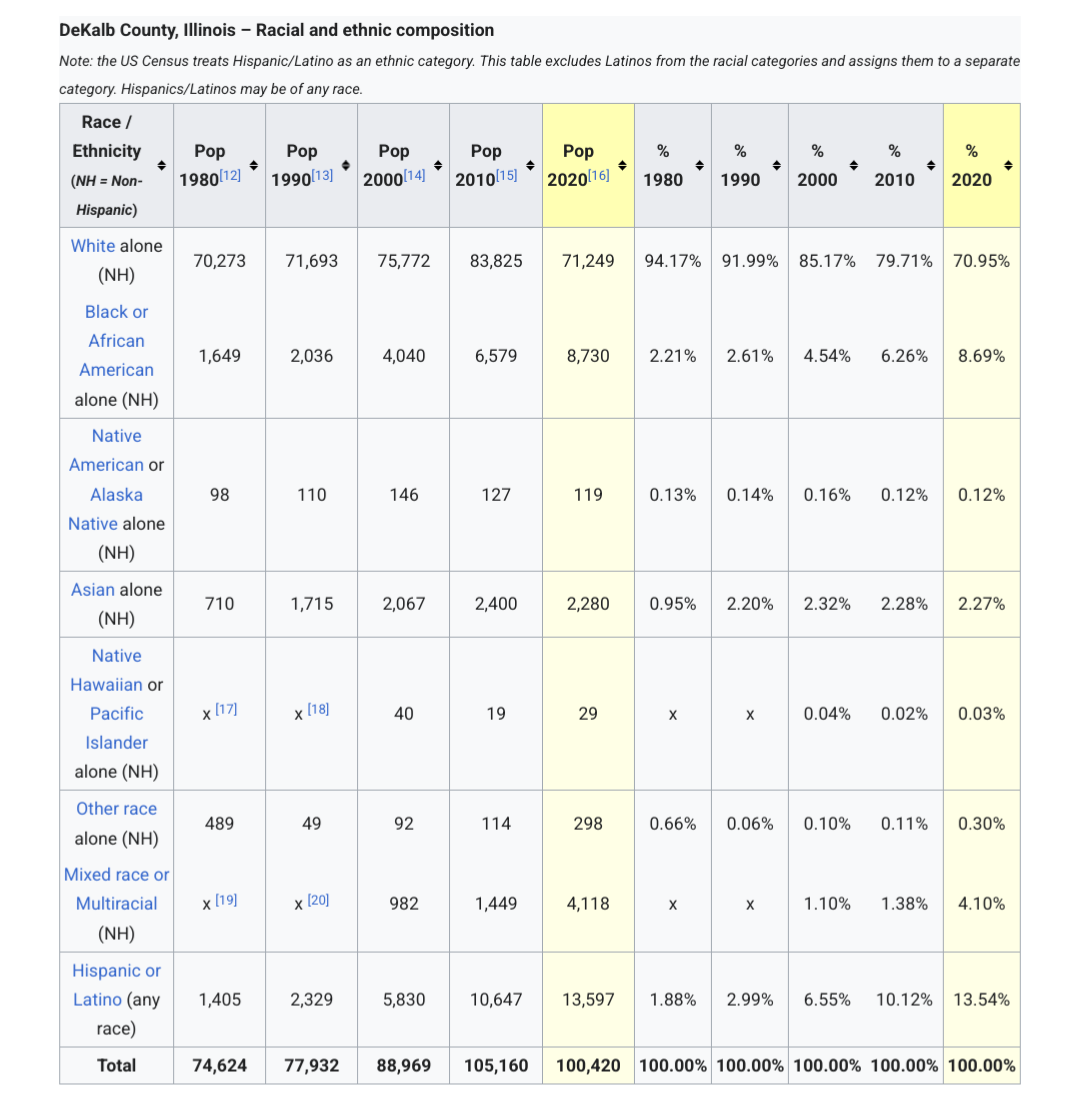Select the 13.54% cell
1080x1104 pixels.
[981, 999]
